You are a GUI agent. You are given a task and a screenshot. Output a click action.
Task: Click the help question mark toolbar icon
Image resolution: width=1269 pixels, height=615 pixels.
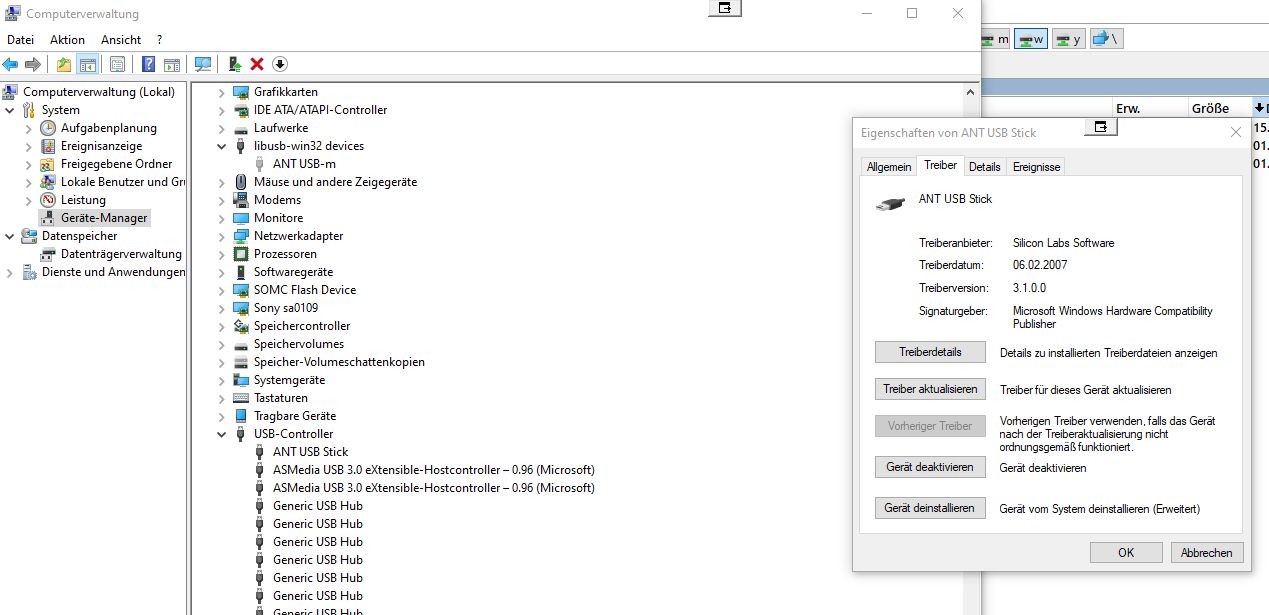pyautogui.click(x=148, y=65)
